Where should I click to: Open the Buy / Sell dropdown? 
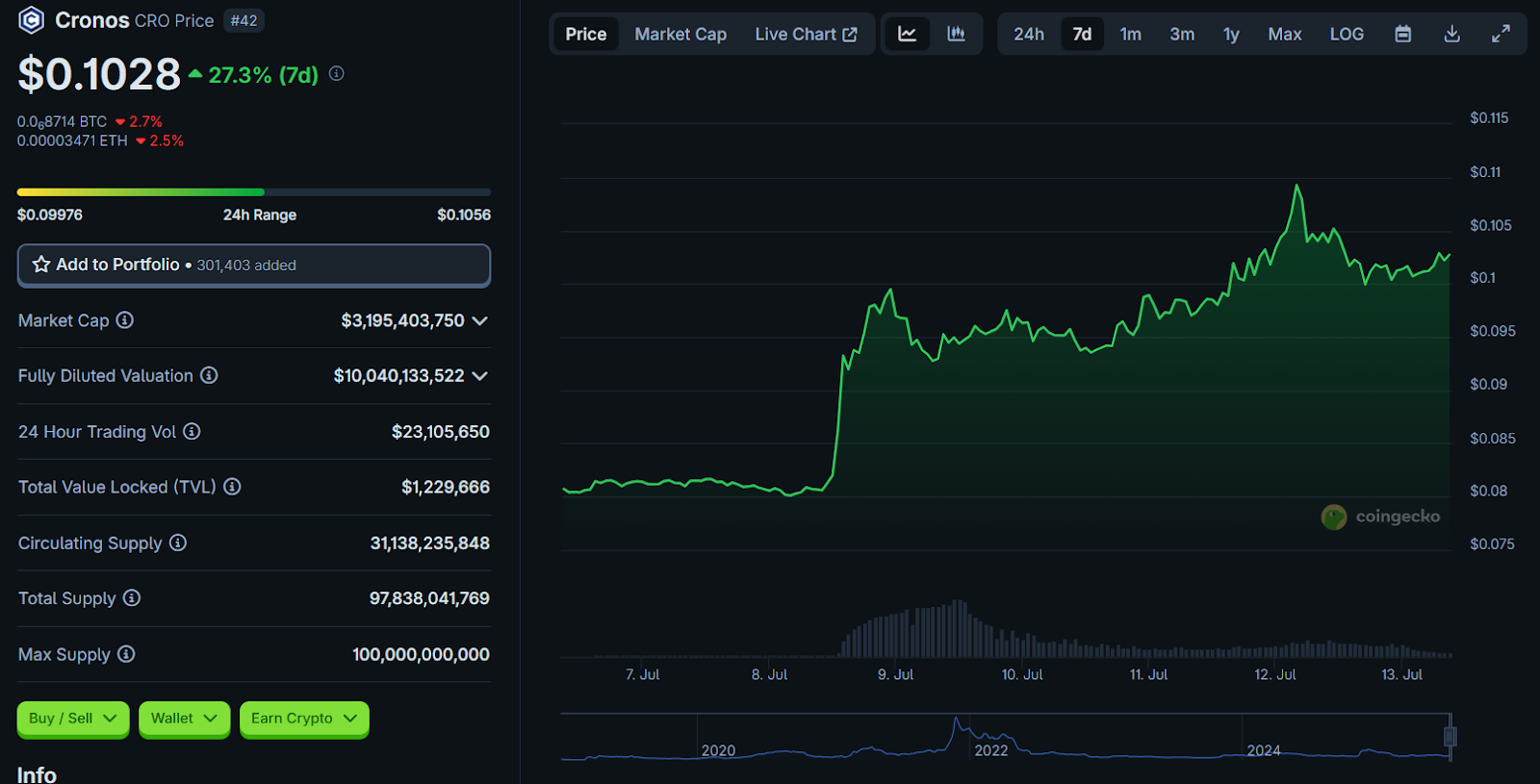tap(73, 719)
